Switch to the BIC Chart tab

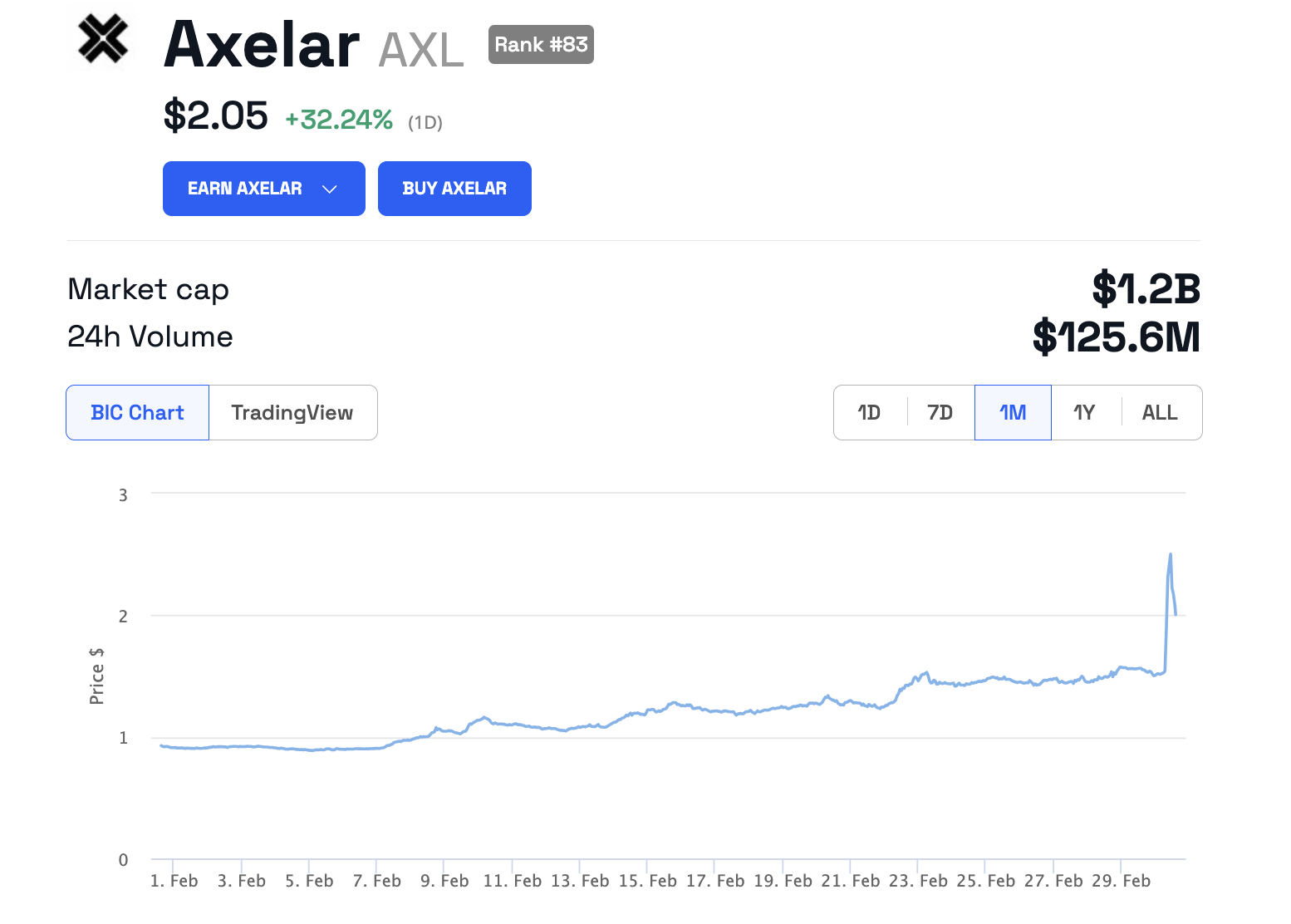point(137,413)
